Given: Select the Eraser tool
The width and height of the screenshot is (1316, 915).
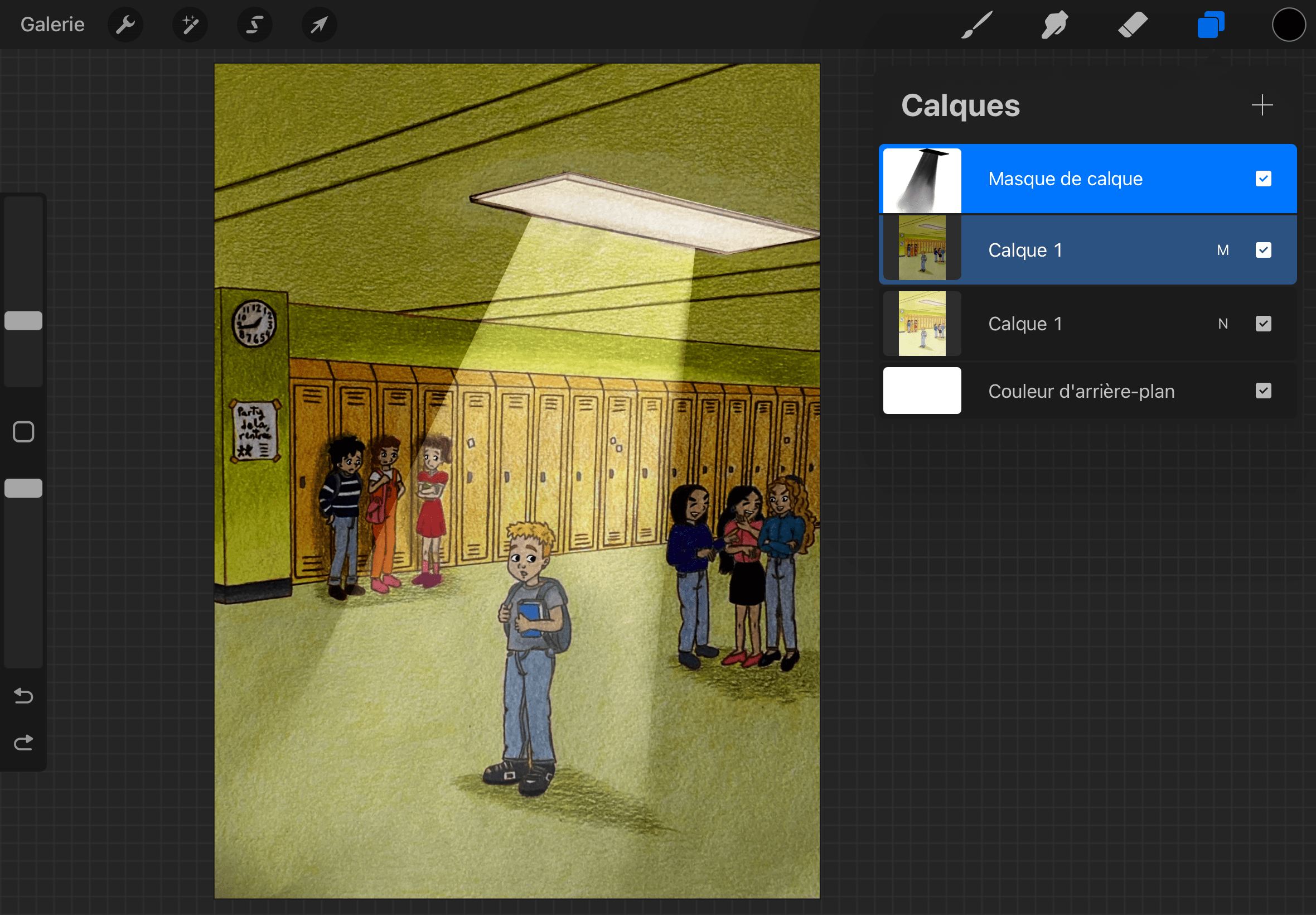Looking at the screenshot, I should (1132, 25).
